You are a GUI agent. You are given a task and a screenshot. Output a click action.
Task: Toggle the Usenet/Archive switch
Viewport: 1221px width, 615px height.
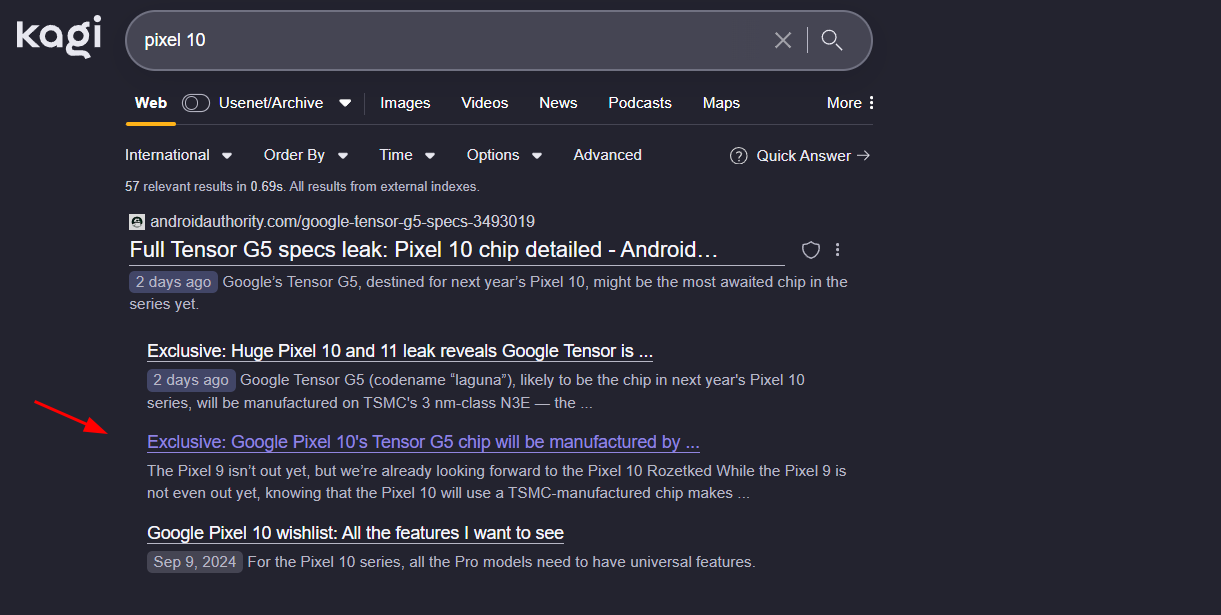(x=196, y=103)
